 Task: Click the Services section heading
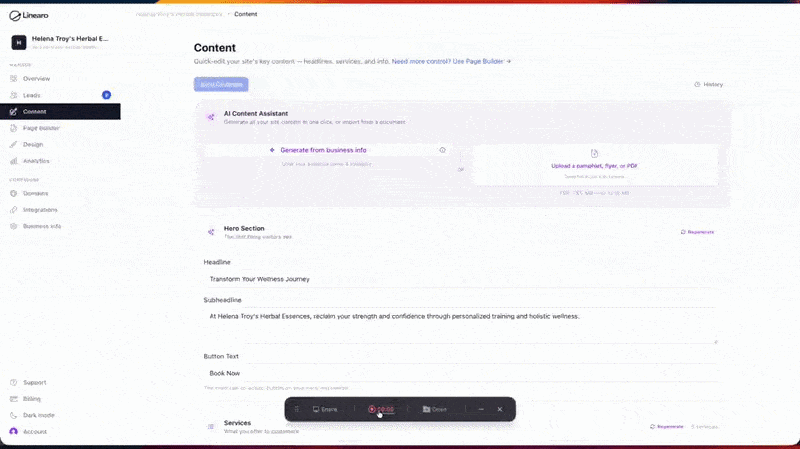tap(237, 423)
